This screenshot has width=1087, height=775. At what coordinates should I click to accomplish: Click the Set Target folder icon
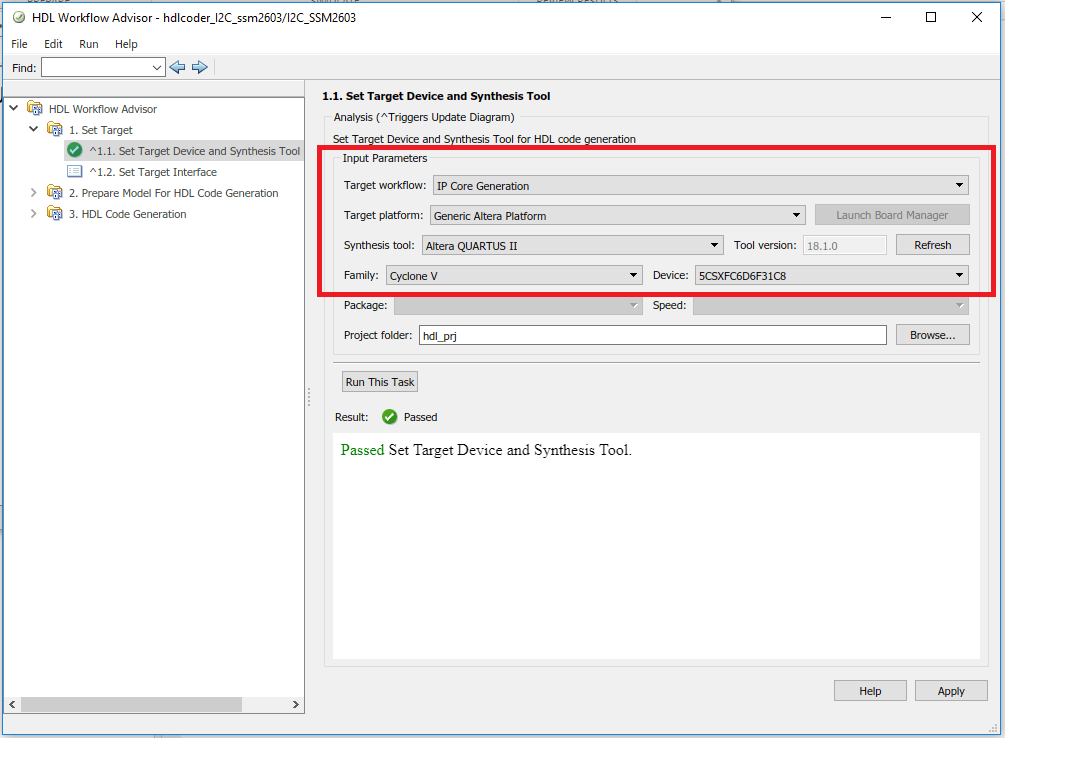(55, 129)
